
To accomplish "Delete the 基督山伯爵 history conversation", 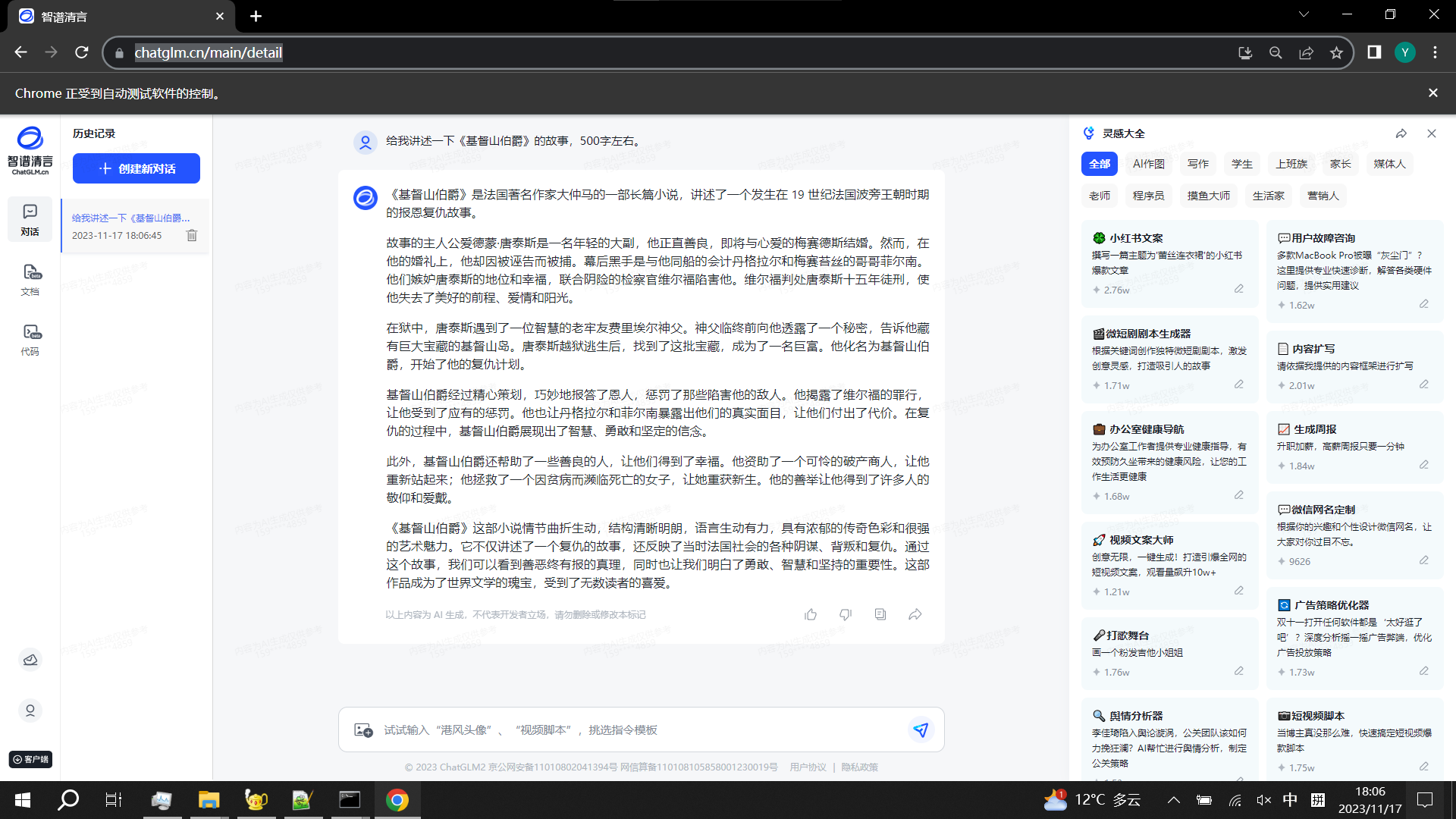I will pos(192,235).
